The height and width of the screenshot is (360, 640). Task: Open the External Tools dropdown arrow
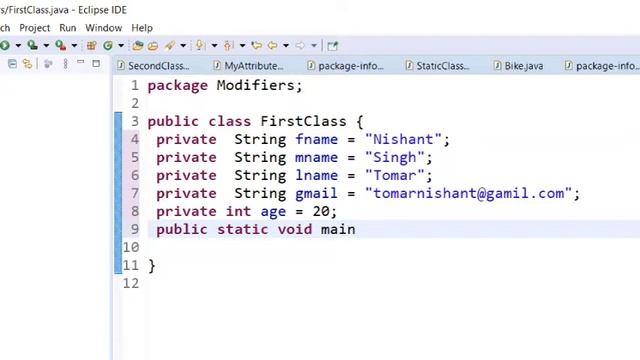click(74, 46)
